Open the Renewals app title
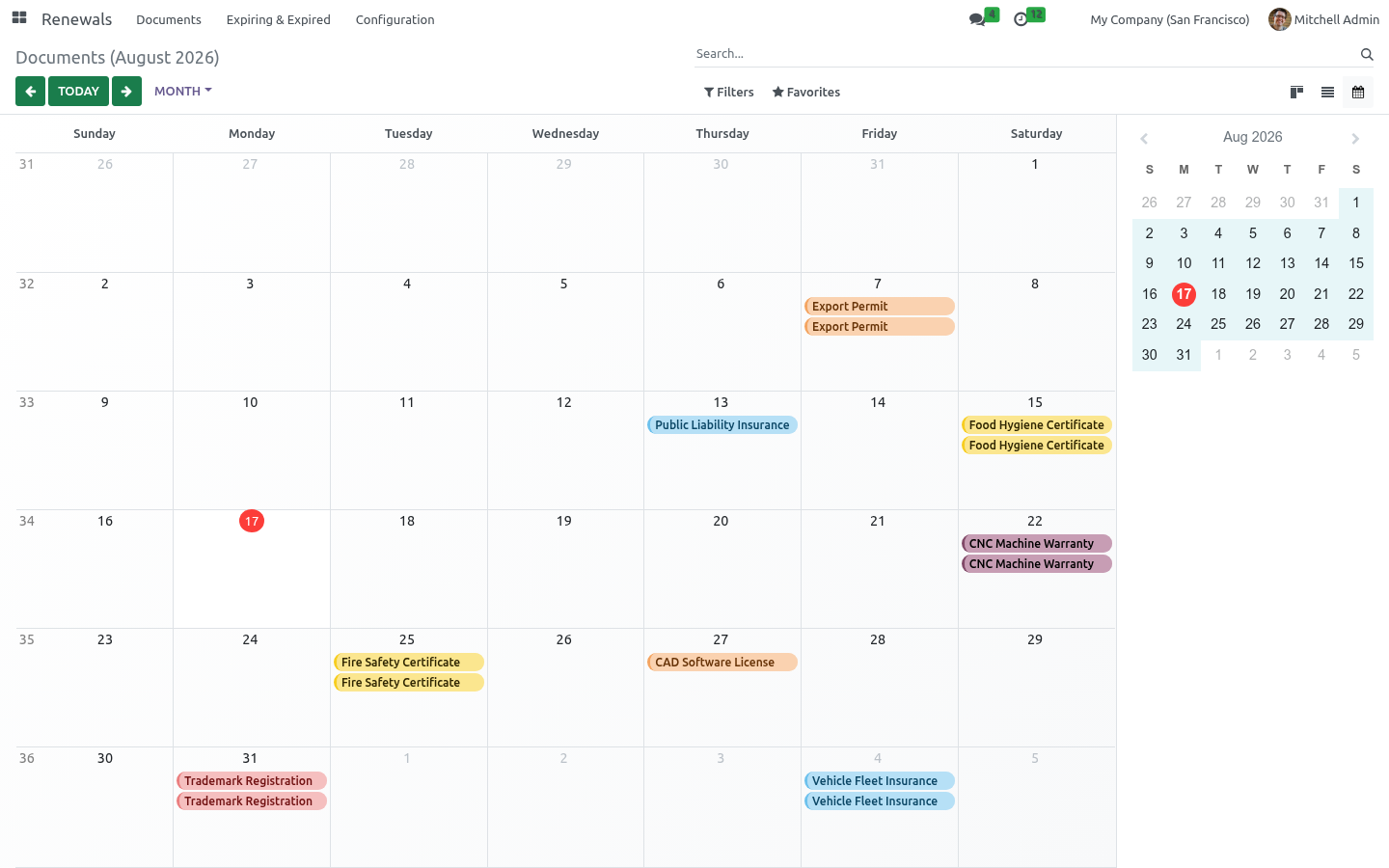The height and width of the screenshot is (868, 1389). [x=76, y=19]
